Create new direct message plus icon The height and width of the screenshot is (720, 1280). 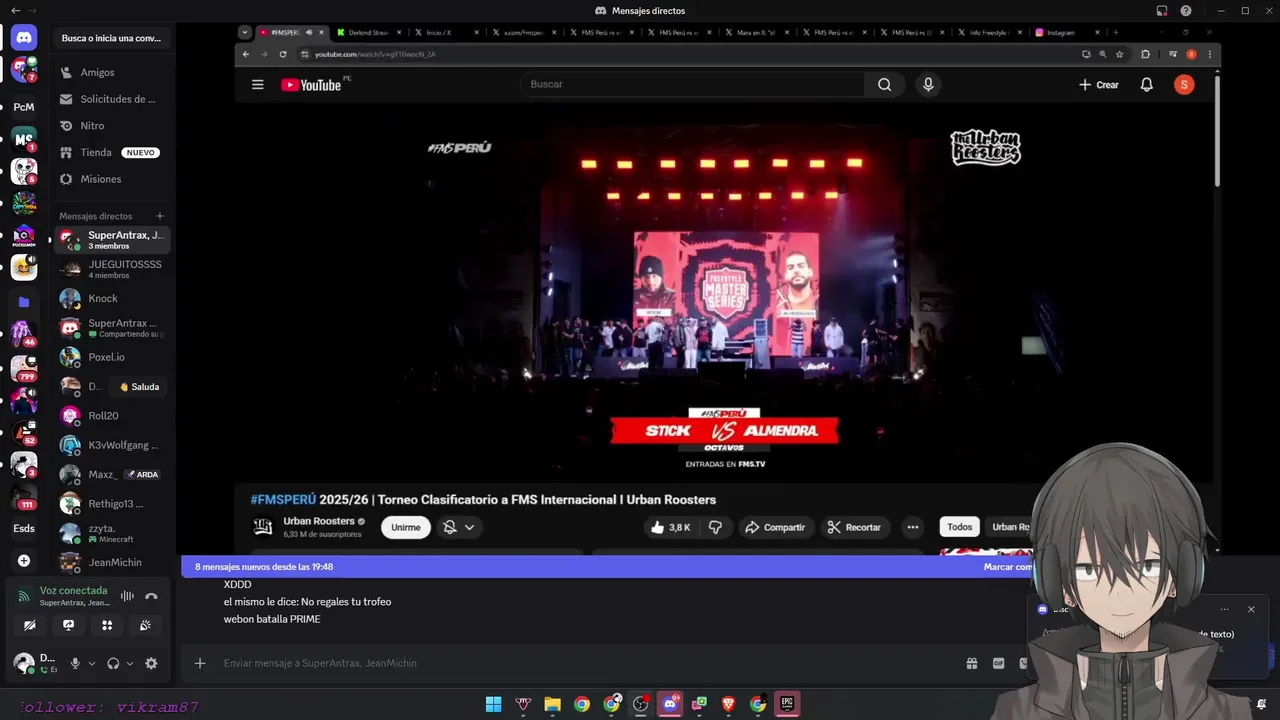[x=159, y=216]
